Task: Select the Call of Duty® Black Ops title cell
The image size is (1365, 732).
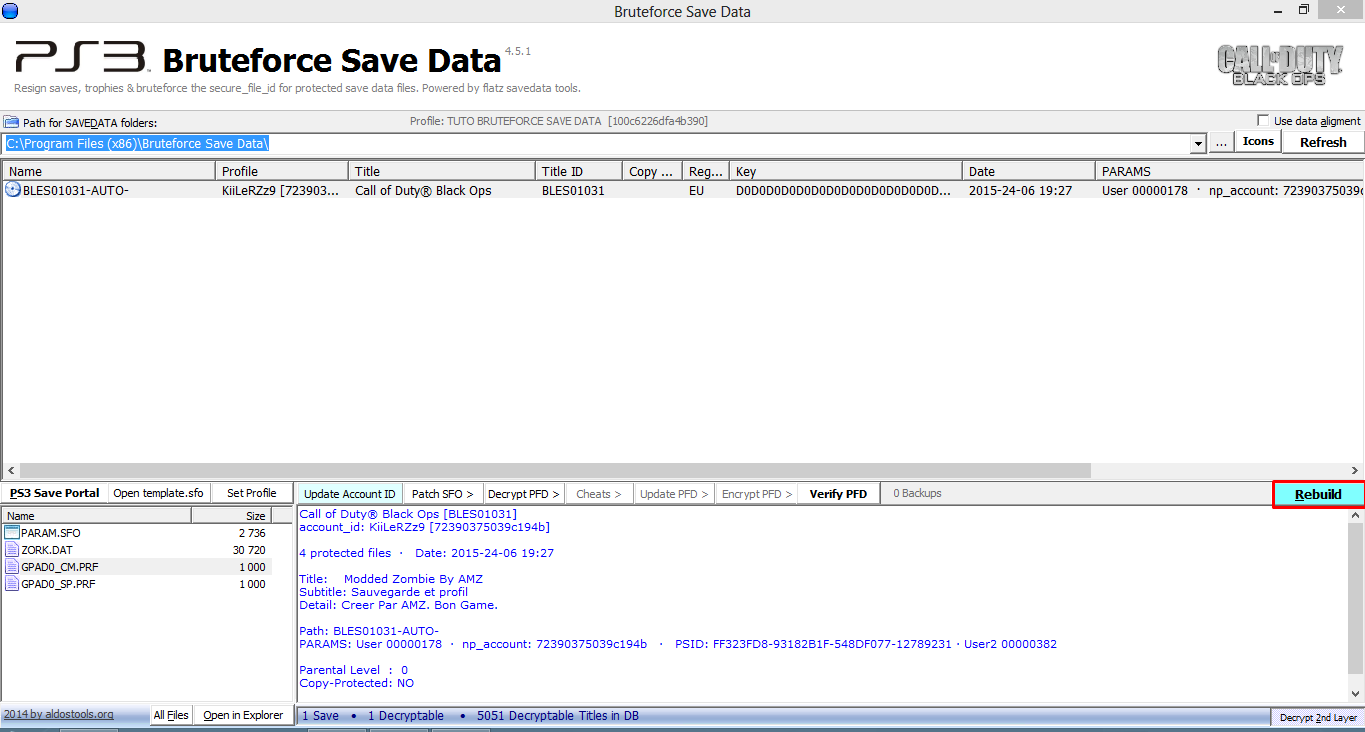Action: (423, 190)
